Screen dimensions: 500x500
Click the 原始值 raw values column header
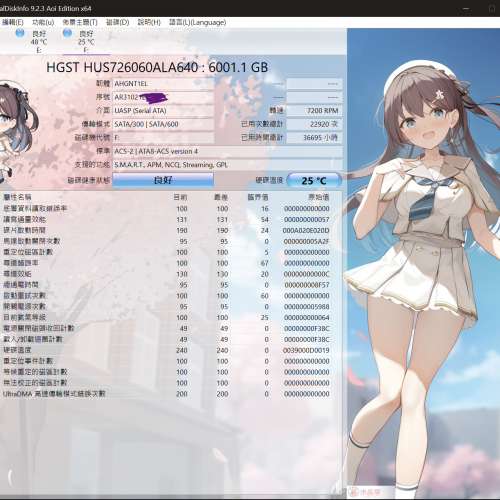319,197
